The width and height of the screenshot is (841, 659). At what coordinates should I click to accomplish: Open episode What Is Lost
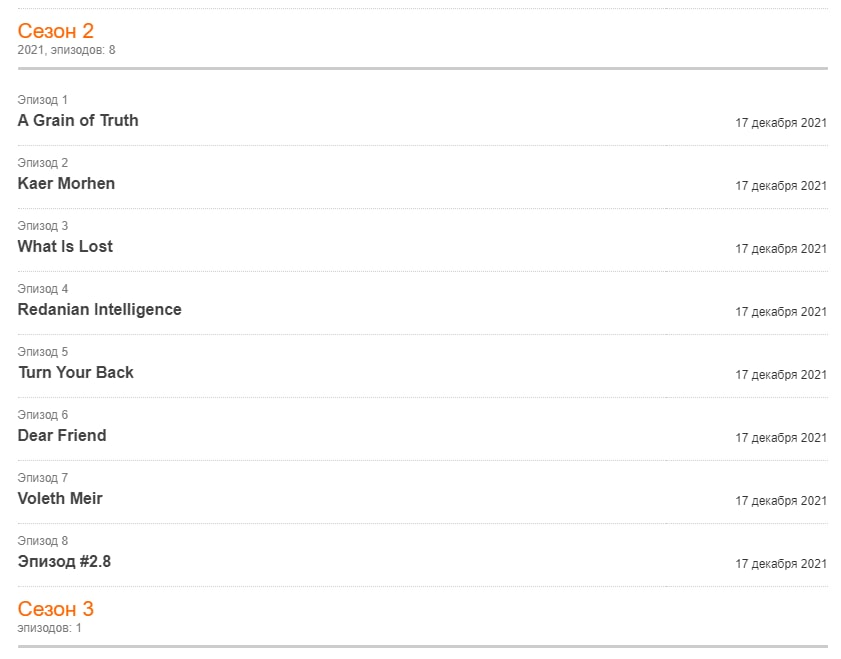[65, 247]
